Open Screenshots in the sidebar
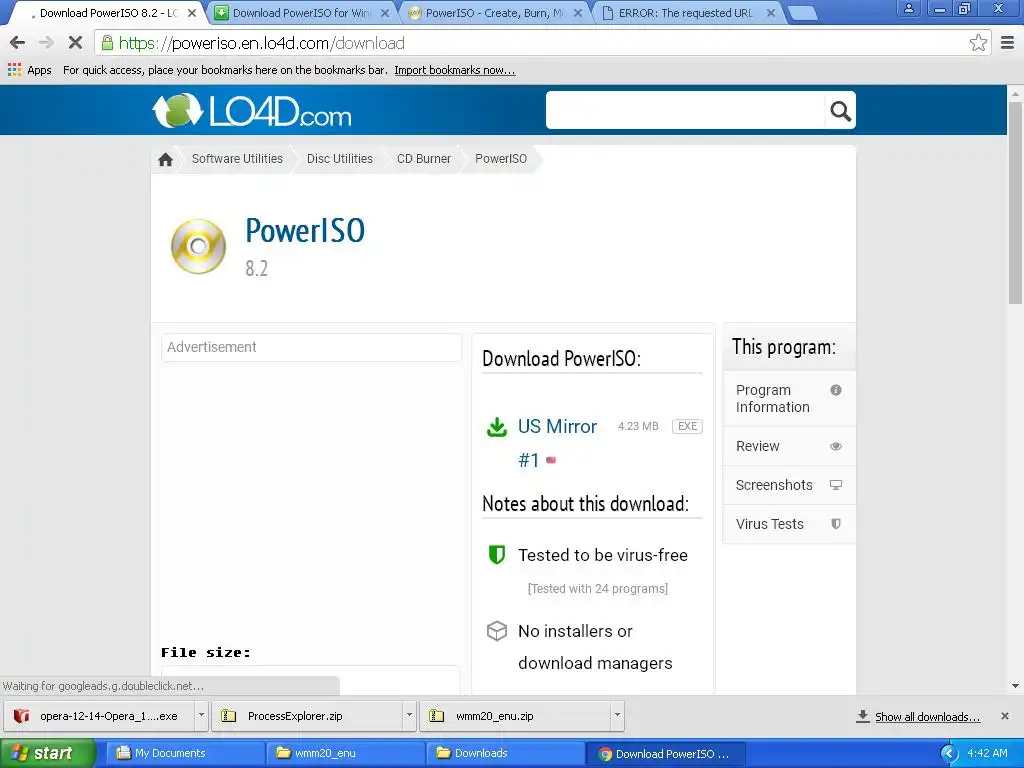The width and height of the screenshot is (1024, 768). coord(789,485)
